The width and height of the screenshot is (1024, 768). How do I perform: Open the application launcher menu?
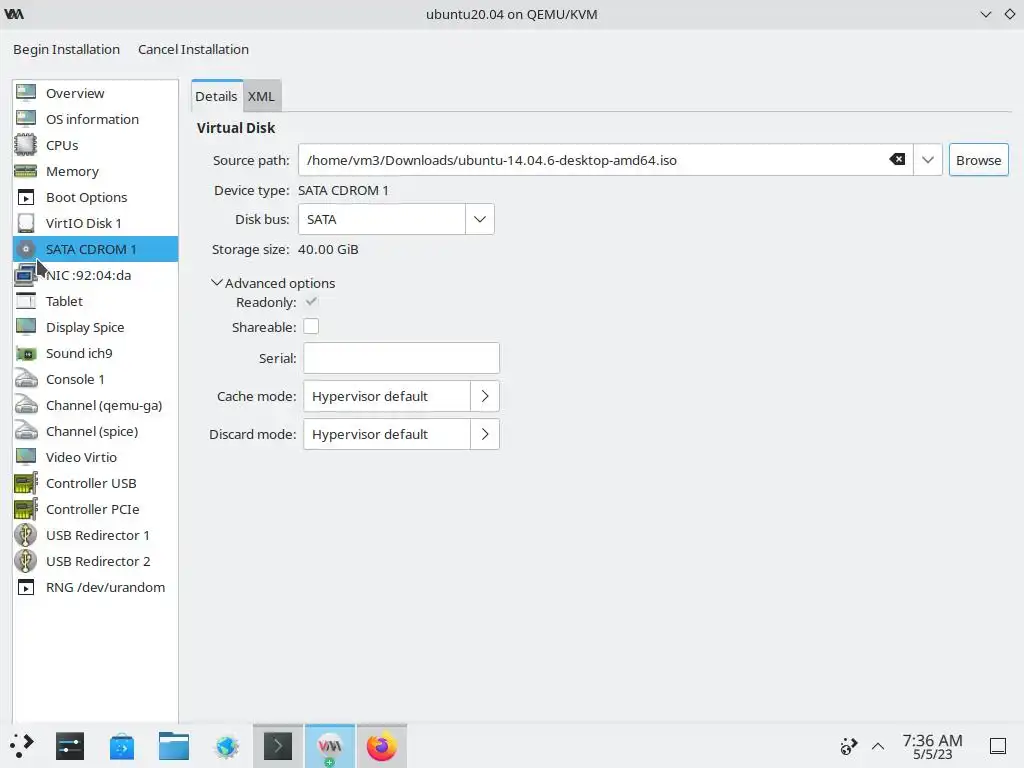22,746
